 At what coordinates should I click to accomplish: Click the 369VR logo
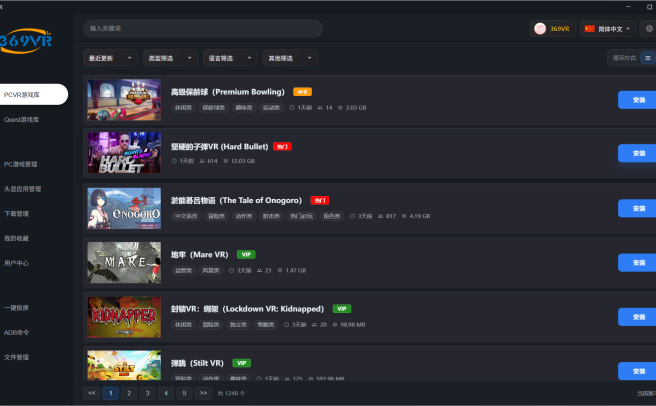[26, 41]
